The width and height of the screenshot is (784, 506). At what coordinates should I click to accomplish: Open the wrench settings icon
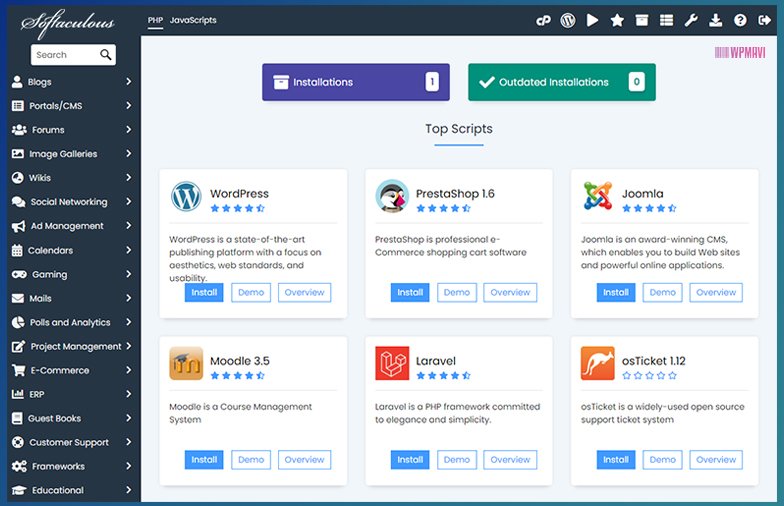691,20
